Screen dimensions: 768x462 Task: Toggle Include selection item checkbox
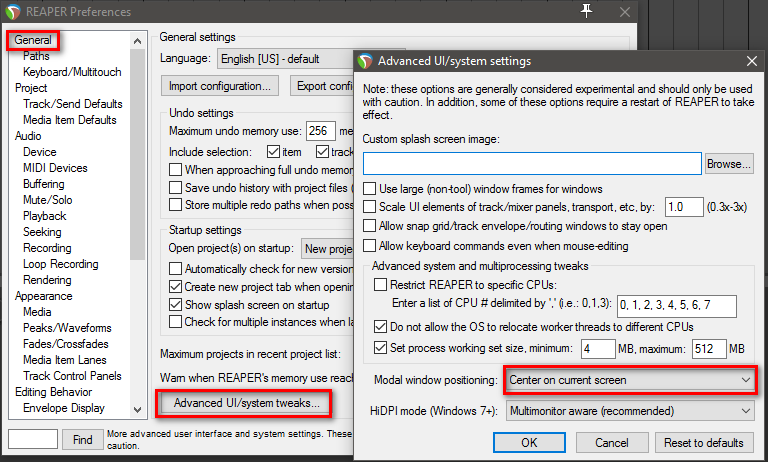[x=273, y=152]
